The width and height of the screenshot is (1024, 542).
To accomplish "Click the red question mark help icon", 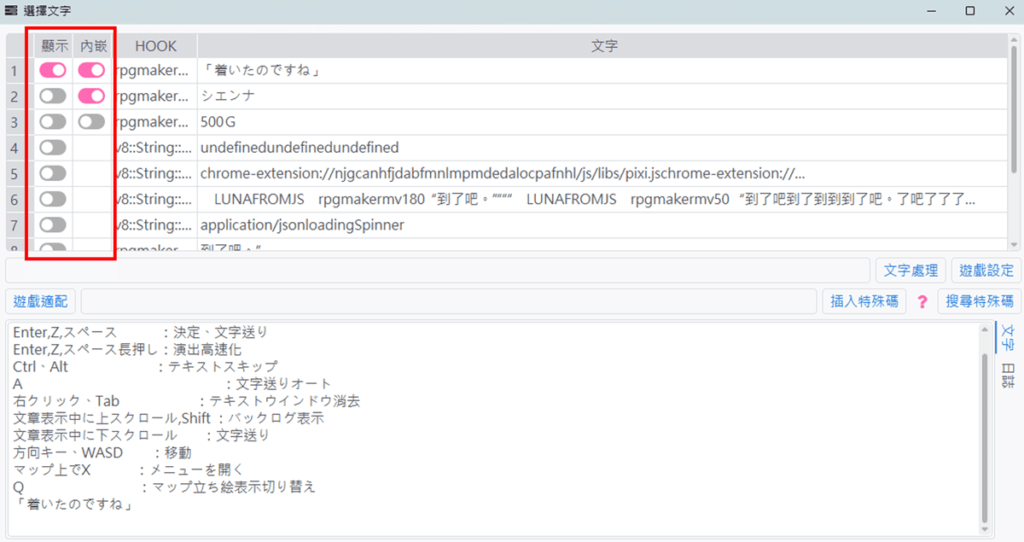I will pyautogui.click(x=922, y=301).
